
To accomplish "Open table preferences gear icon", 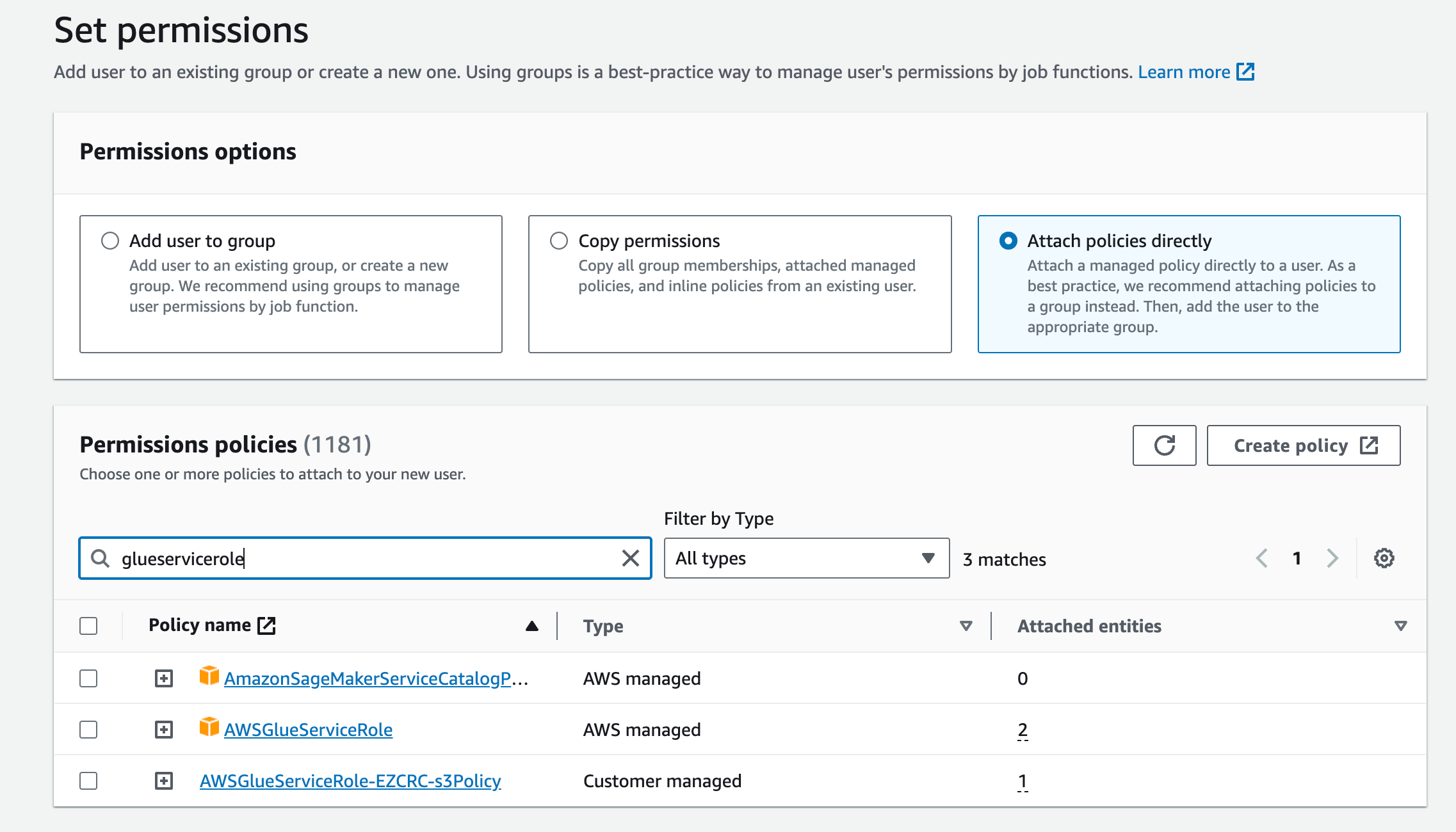I will [1384, 558].
